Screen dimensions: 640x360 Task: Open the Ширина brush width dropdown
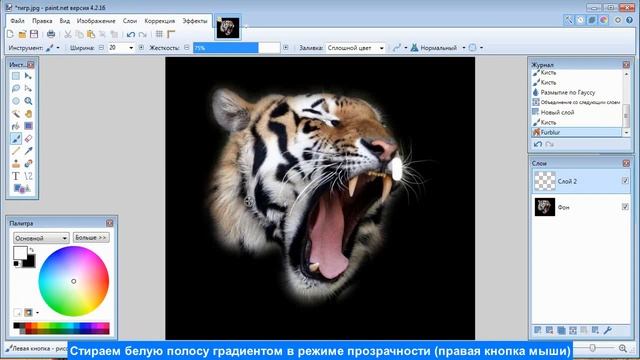pyautogui.click(x=131, y=48)
